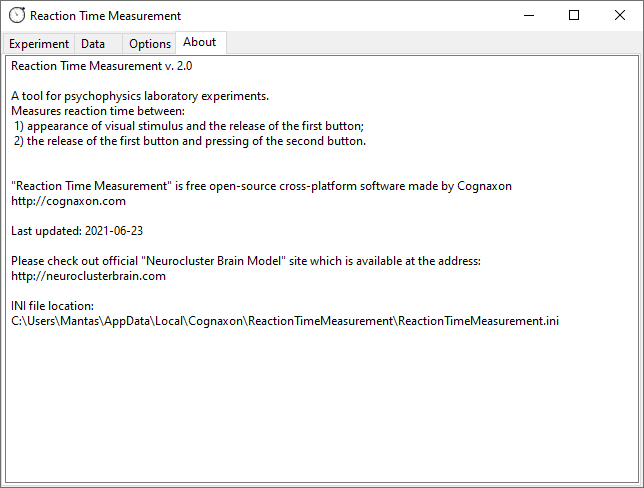Viewport: 644px width, 488px height.
Task: Click the http://cognaxon.com address text
Action: point(69,201)
